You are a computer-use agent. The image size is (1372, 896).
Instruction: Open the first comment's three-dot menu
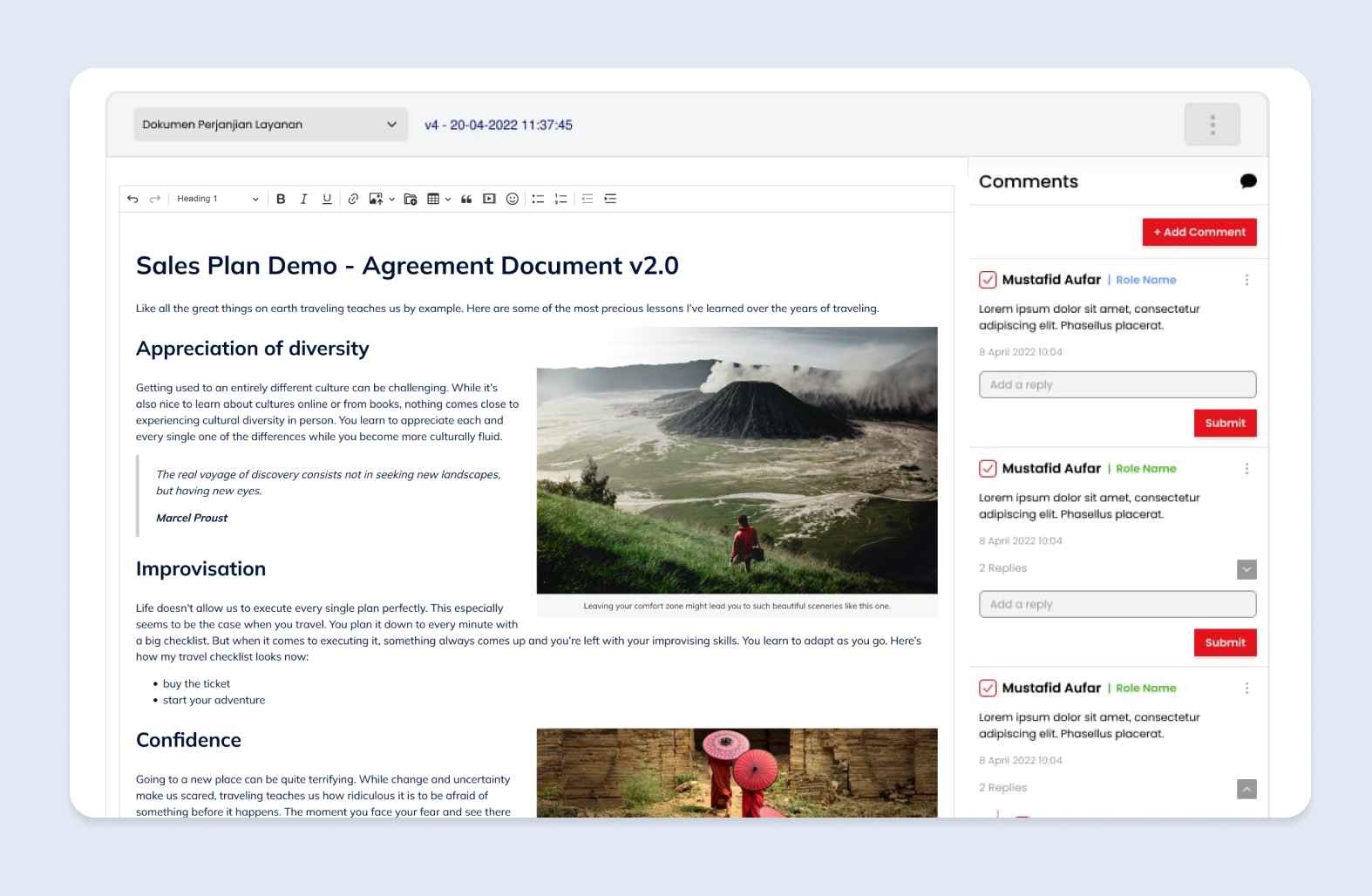coord(1246,280)
